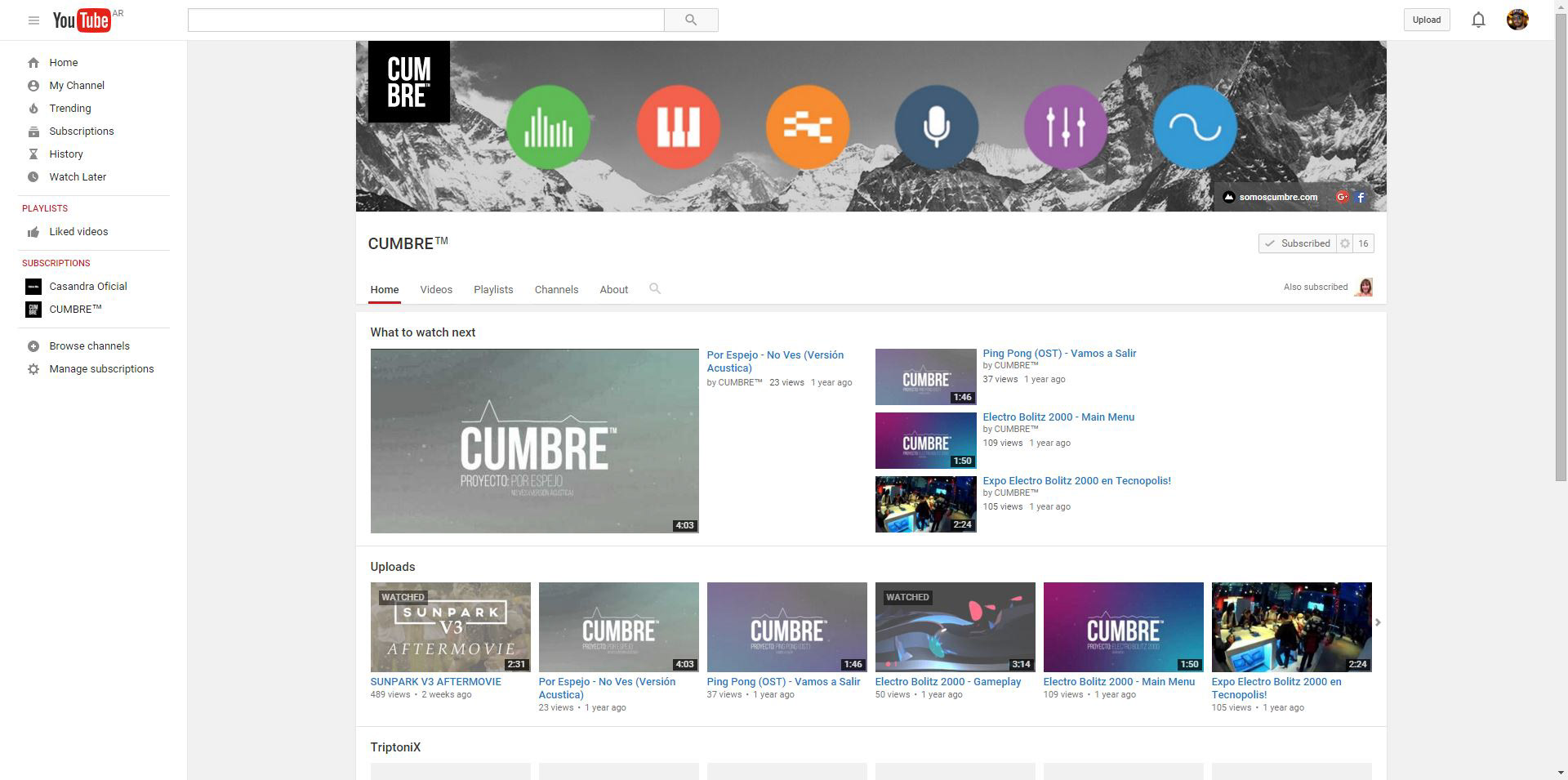Play the SUNPARK V3 Aftermovie thumbnail
This screenshot has width=1568, height=780.
(451, 627)
